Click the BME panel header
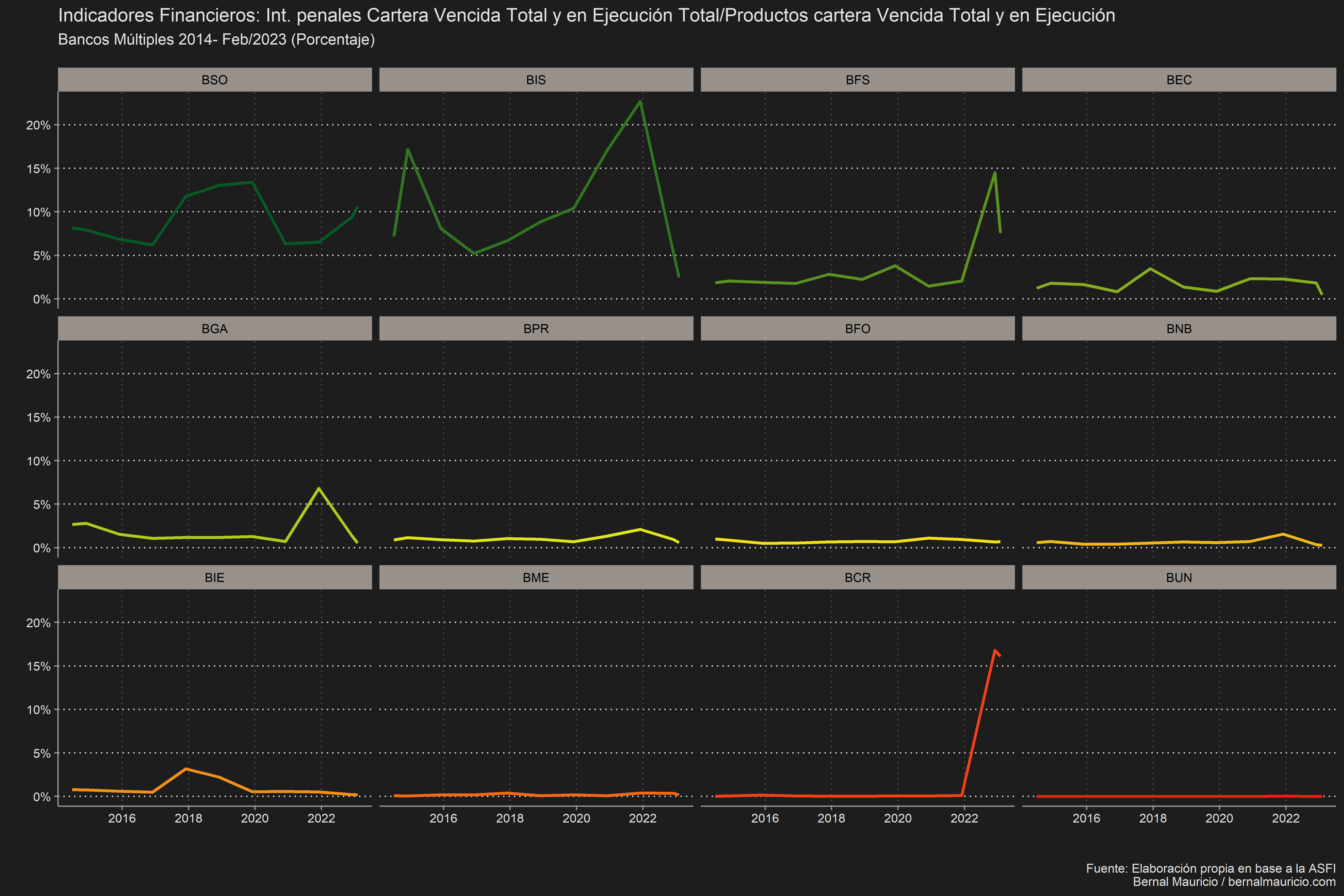Screen dimensions: 1344x896 [x=536, y=577]
